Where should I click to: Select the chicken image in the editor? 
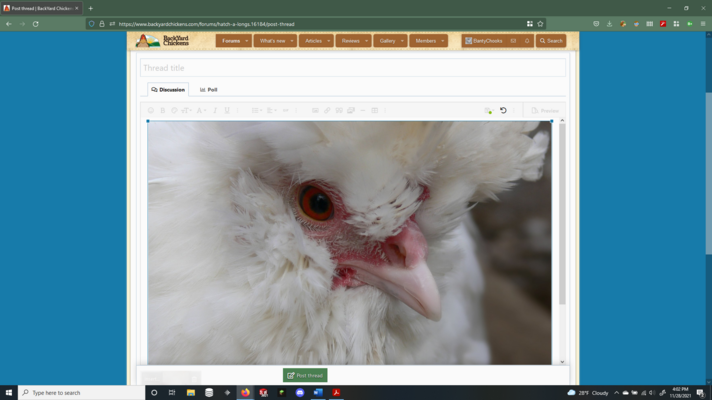click(x=349, y=242)
